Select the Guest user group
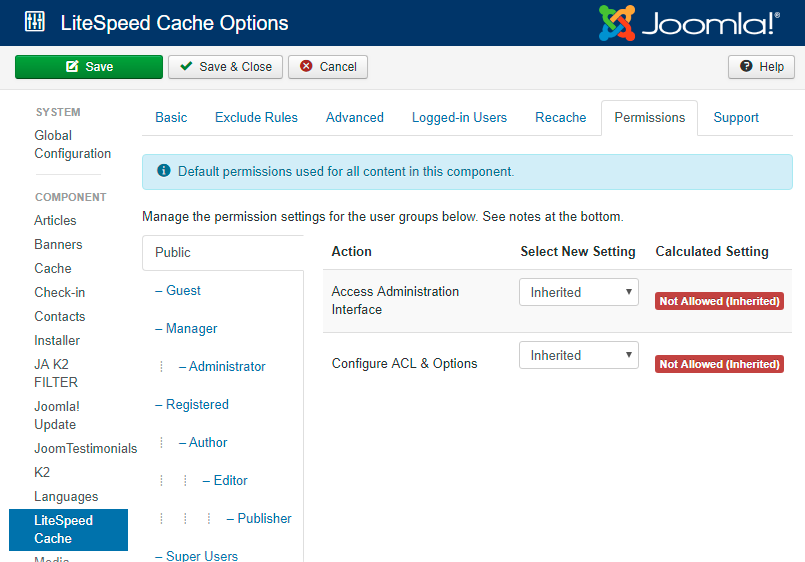Image resolution: width=805 pixels, height=562 pixels. [x=178, y=290]
